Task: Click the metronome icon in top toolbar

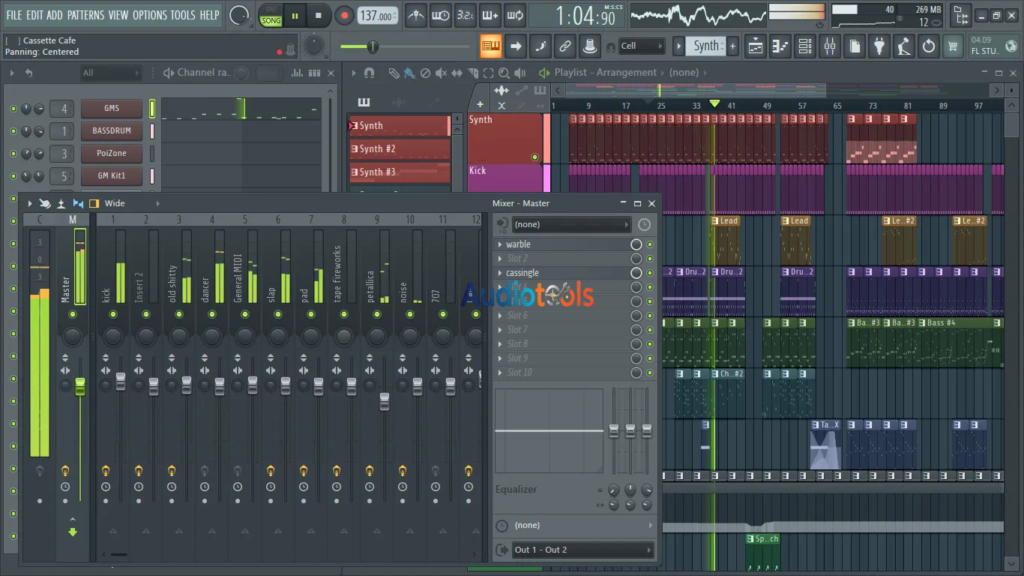Action: click(414, 16)
